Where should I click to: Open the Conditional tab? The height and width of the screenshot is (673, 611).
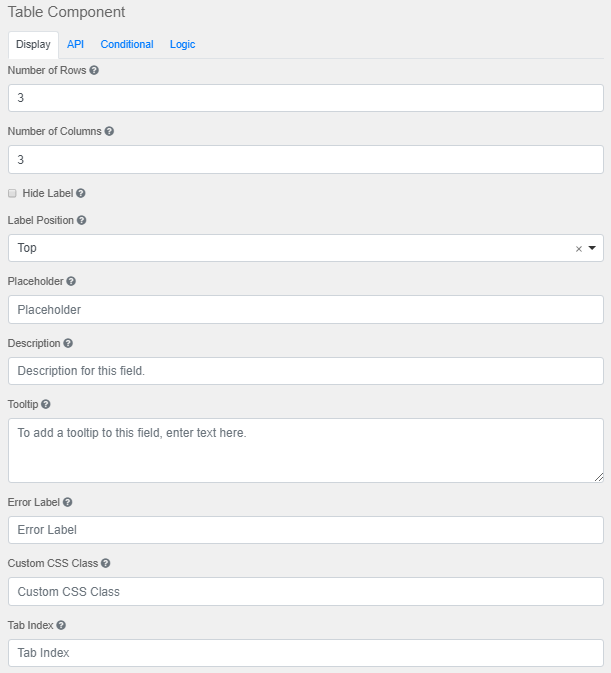click(x=127, y=44)
